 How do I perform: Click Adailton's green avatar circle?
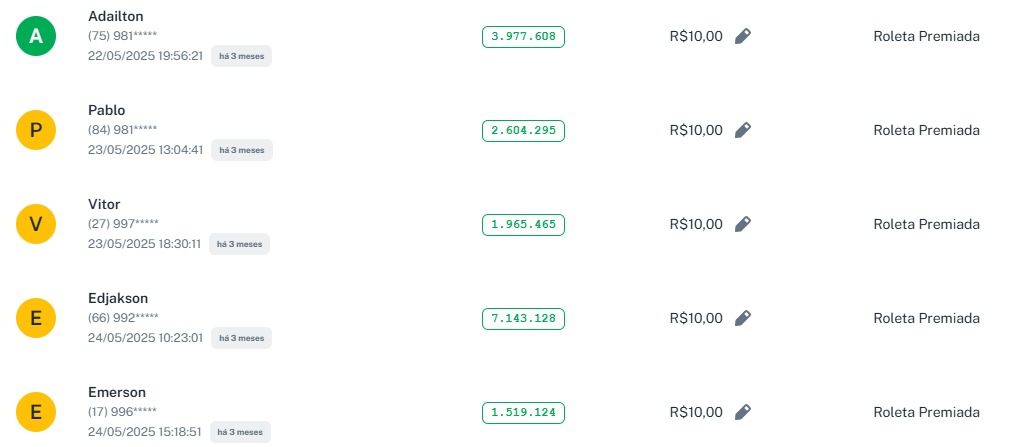pos(36,37)
